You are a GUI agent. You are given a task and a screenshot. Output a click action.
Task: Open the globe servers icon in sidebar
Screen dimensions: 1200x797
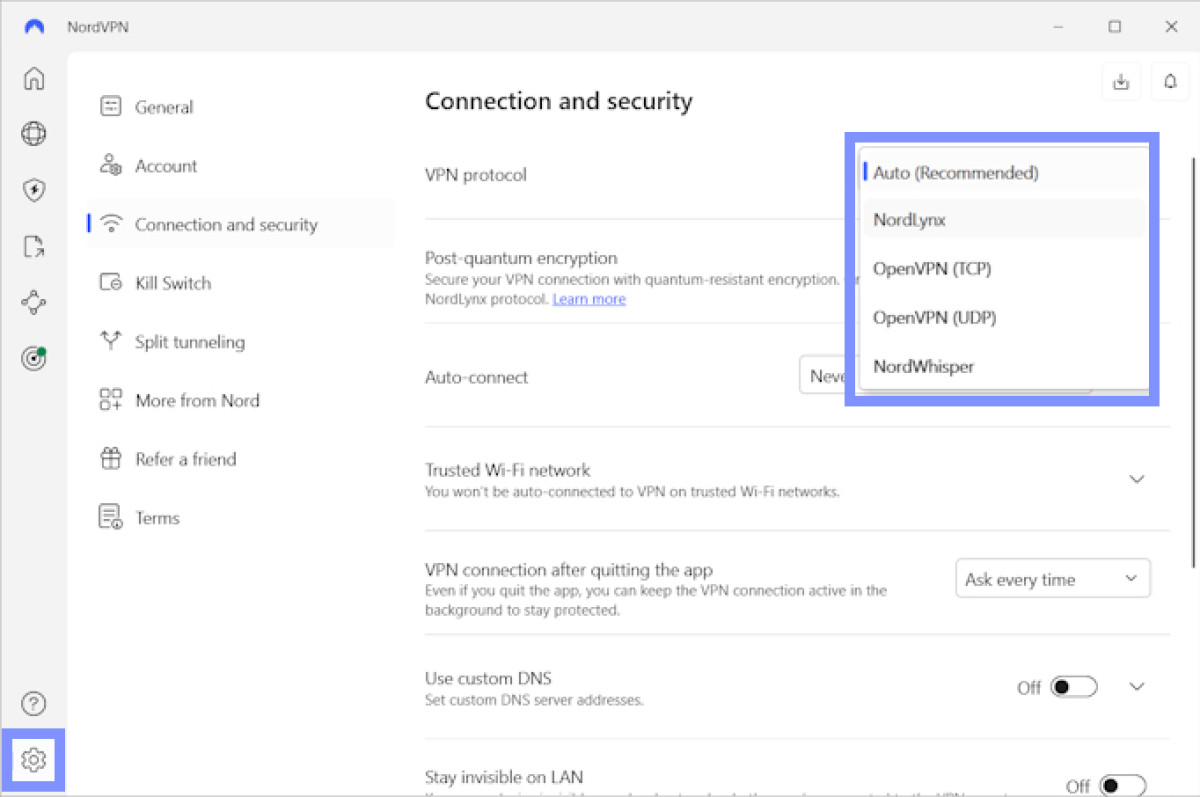click(x=34, y=133)
